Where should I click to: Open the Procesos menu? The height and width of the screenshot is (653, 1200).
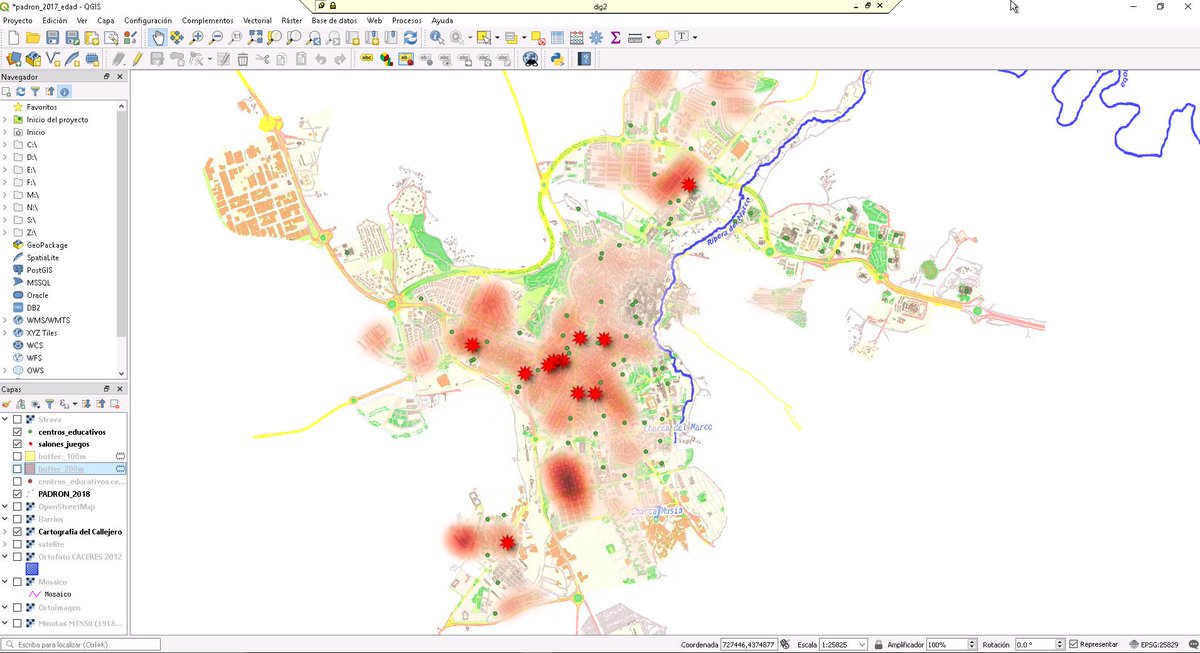click(x=406, y=20)
